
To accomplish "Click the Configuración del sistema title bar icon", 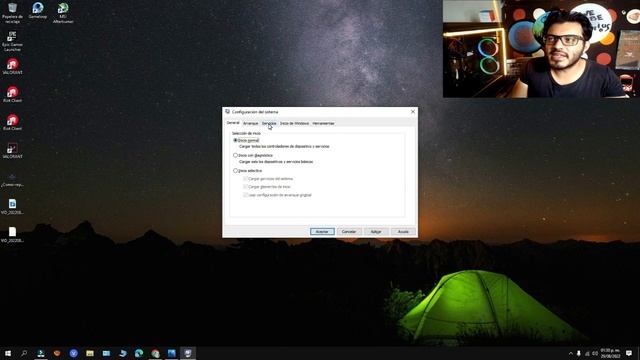I will tap(227, 111).
